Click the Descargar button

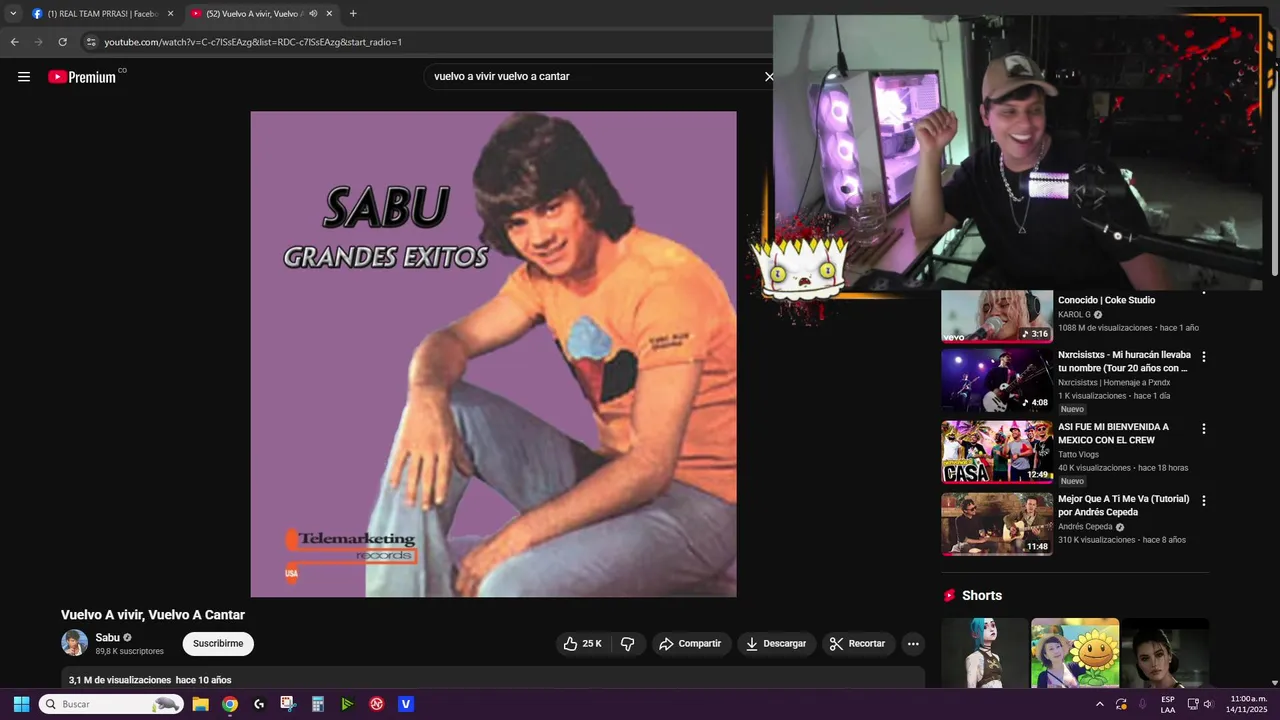(x=776, y=644)
